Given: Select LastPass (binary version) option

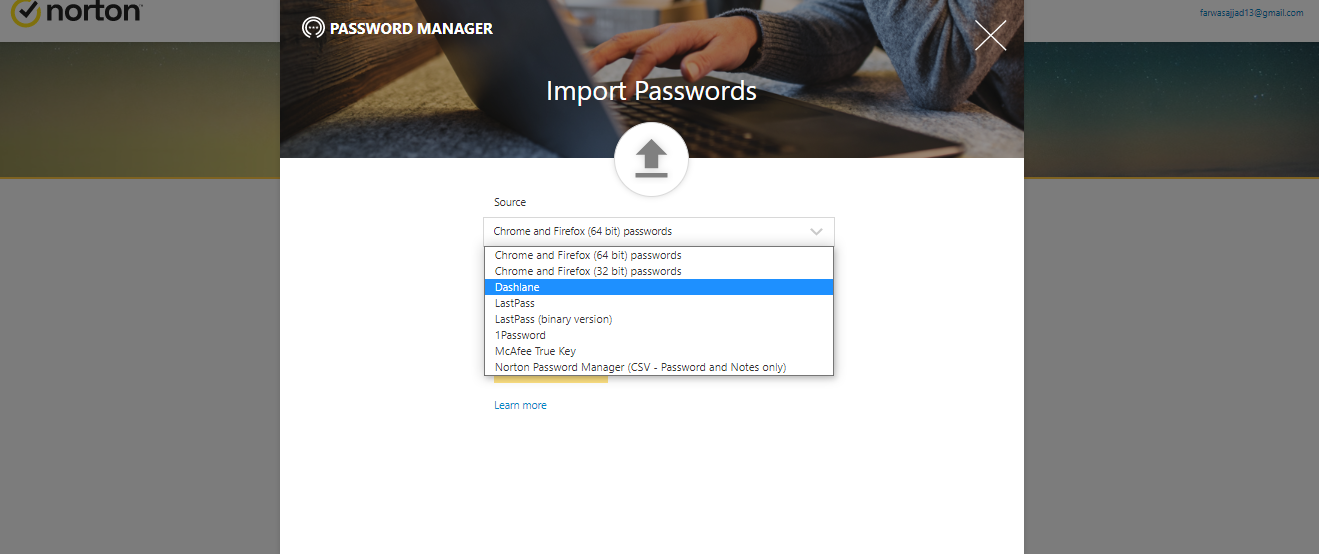Looking at the screenshot, I should coord(659,319).
